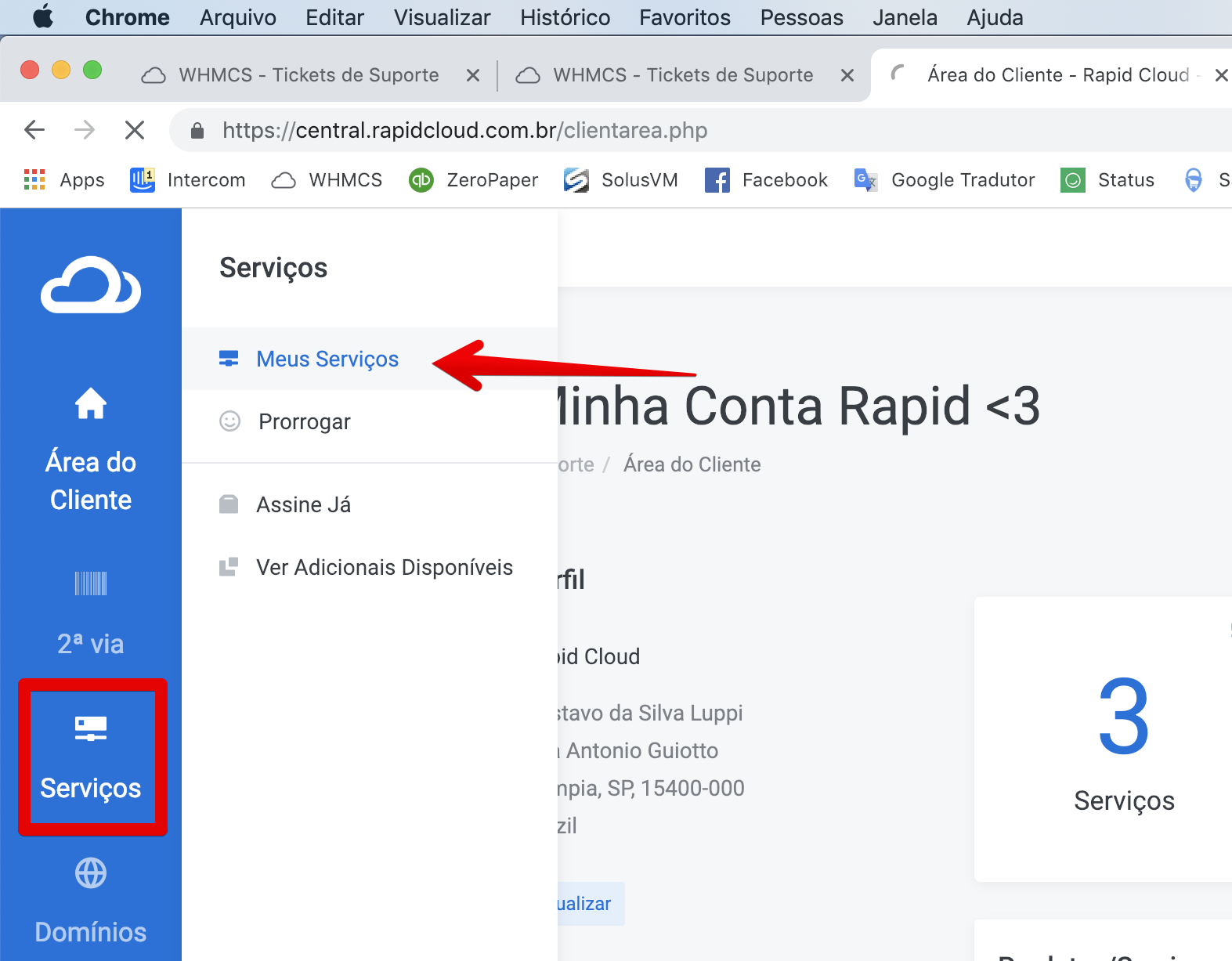Screen dimensions: 1232x961
Task: Open the Editar menu
Action: pyautogui.click(x=335, y=17)
